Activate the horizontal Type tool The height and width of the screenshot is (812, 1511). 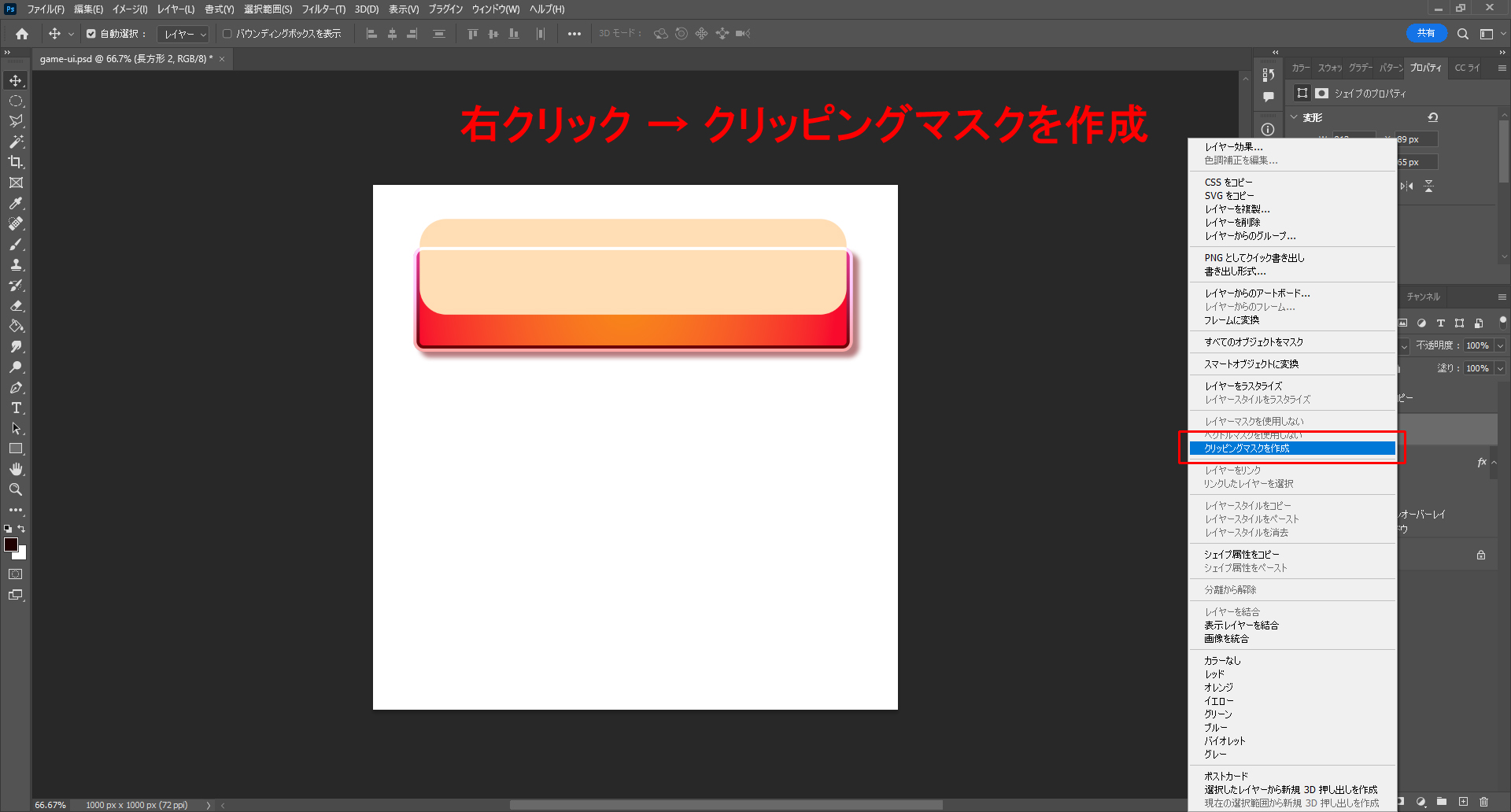click(16, 408)
